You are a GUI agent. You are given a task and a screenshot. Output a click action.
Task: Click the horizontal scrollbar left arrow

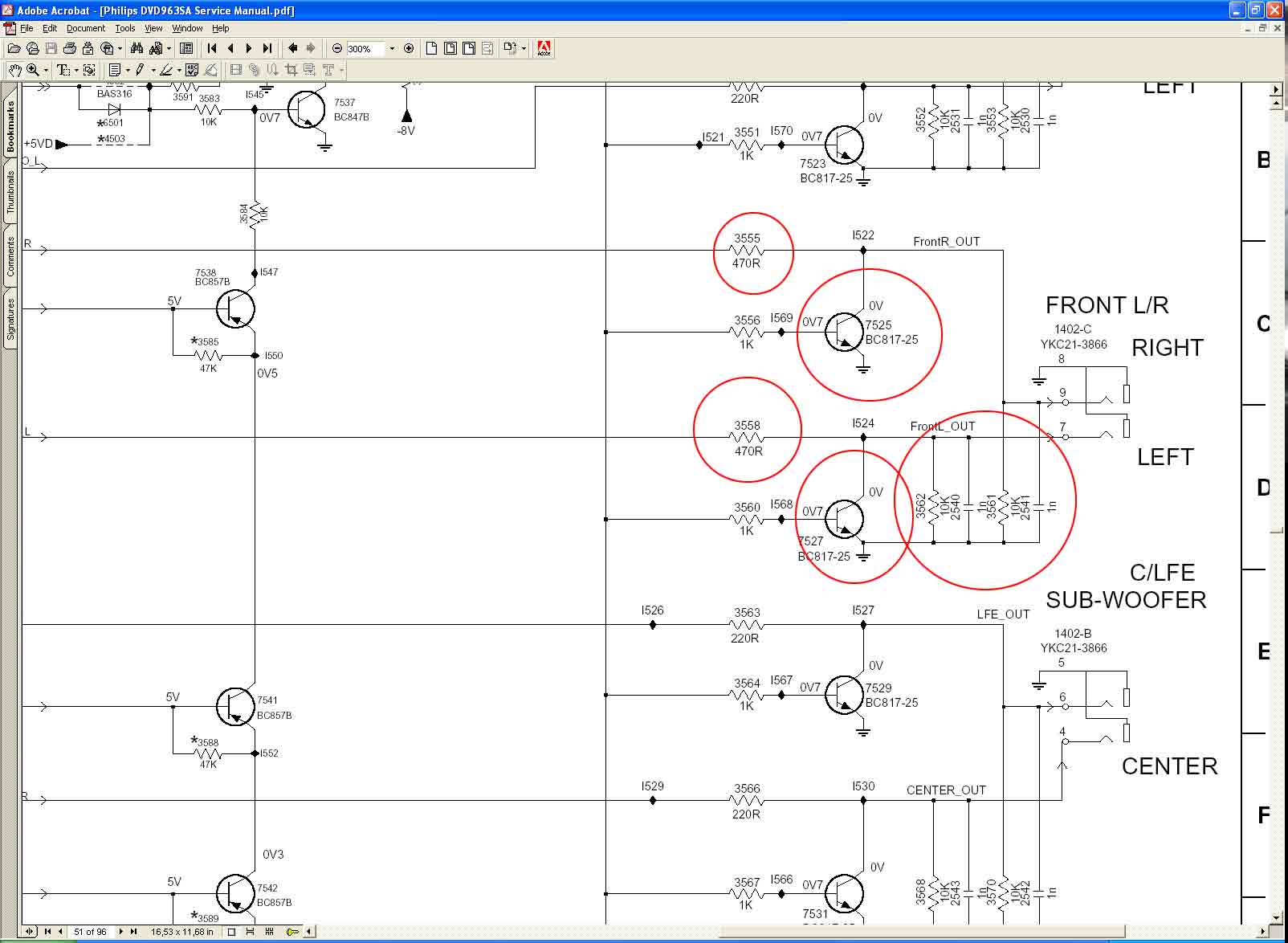[x=309, y=932]
